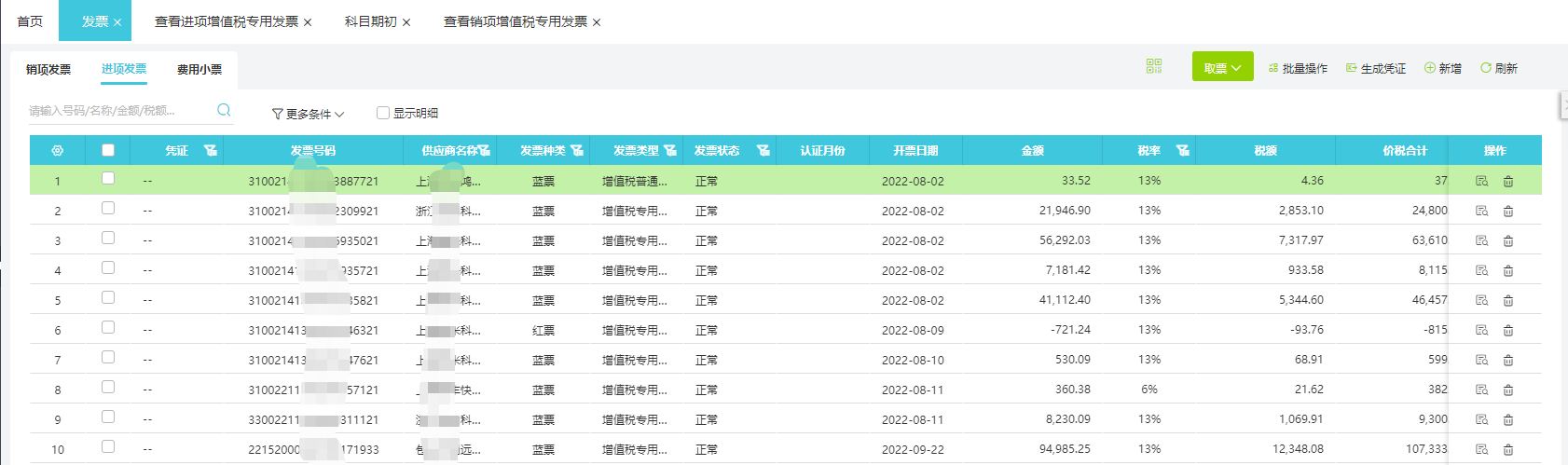The height and width of the screenshot is (465, 1568).
Task: Click the search magnifier icon
Action: [224, 110]
